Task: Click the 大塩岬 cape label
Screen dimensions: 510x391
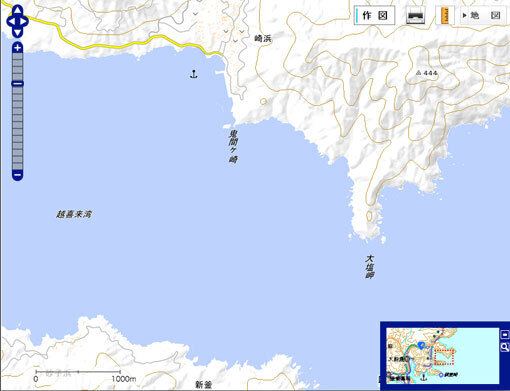Action: [369, 267]
